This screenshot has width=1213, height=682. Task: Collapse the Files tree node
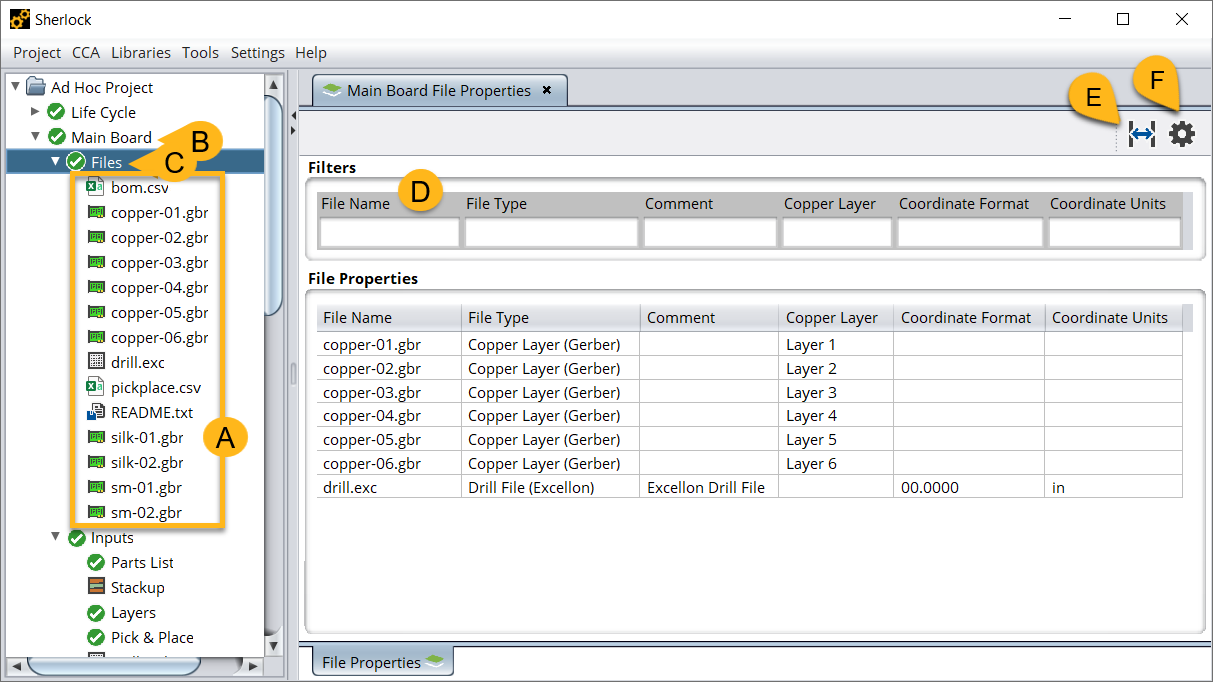click(x=55, y=161)
